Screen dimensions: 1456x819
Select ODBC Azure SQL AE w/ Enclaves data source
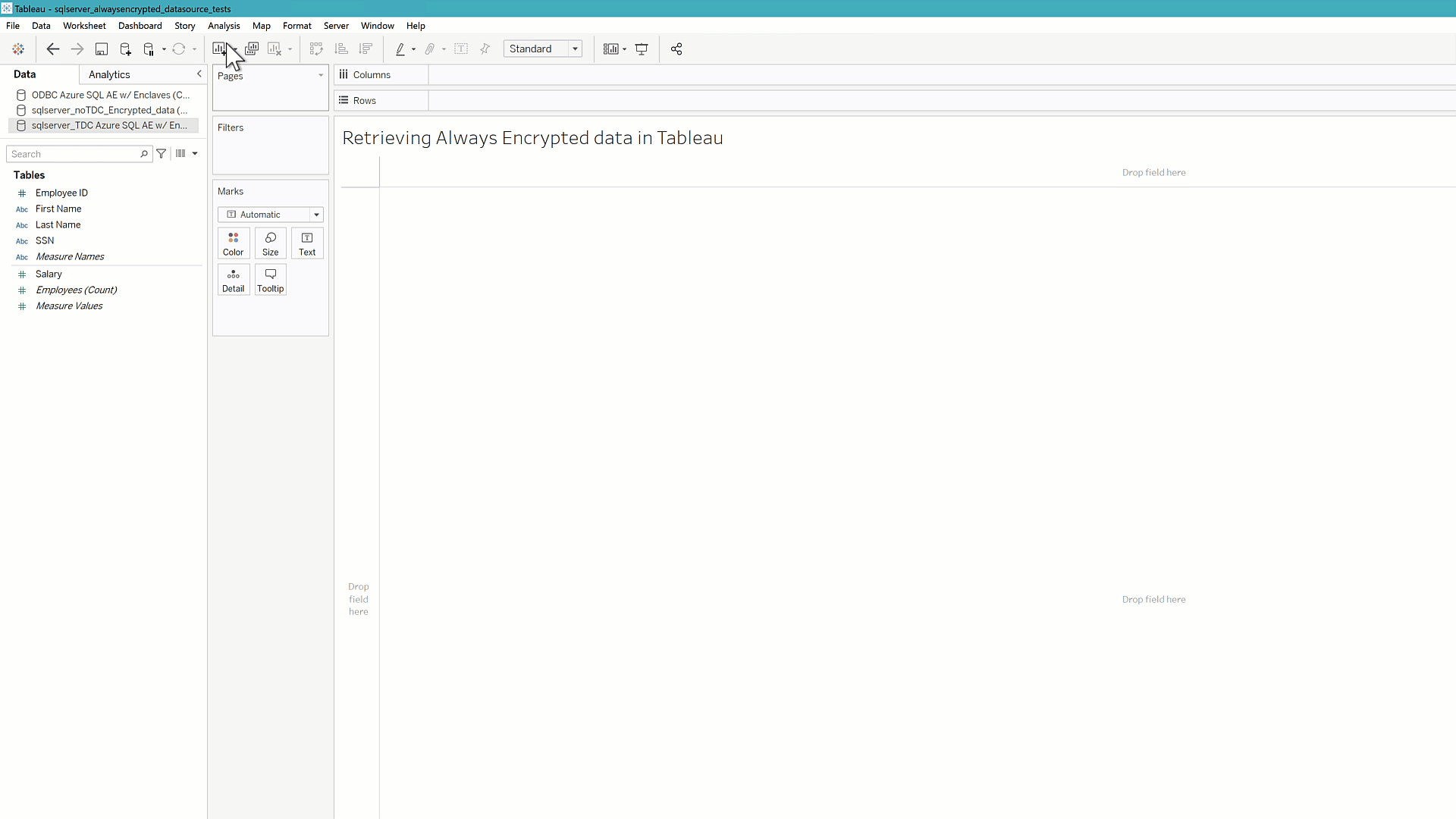103,95
